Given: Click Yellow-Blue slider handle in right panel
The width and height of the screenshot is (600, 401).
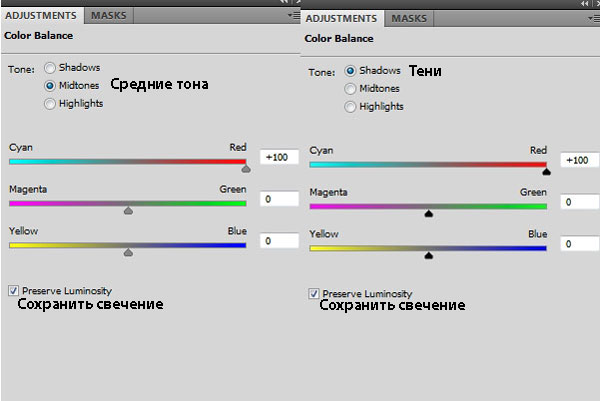Looking at the screenshot, I should [x=429, y=255].
